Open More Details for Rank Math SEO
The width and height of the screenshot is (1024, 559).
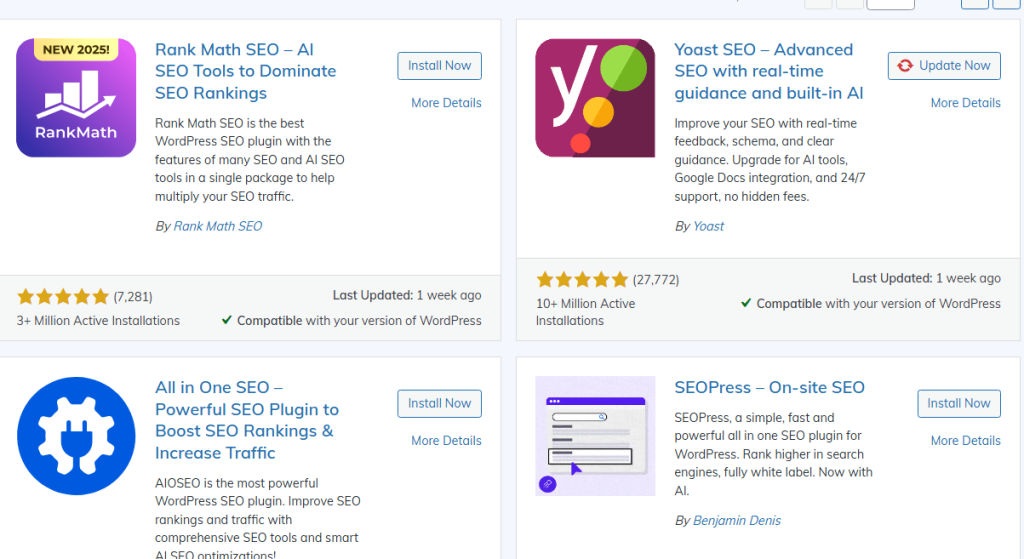point(446,103)
